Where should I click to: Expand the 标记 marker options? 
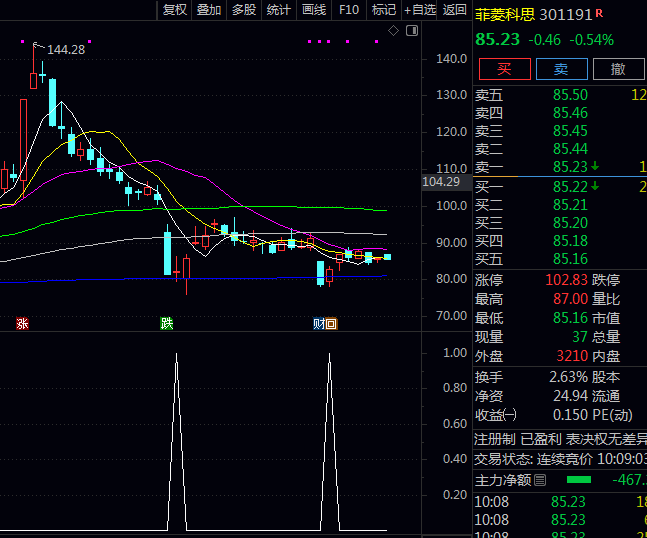[x=383, y=10]
